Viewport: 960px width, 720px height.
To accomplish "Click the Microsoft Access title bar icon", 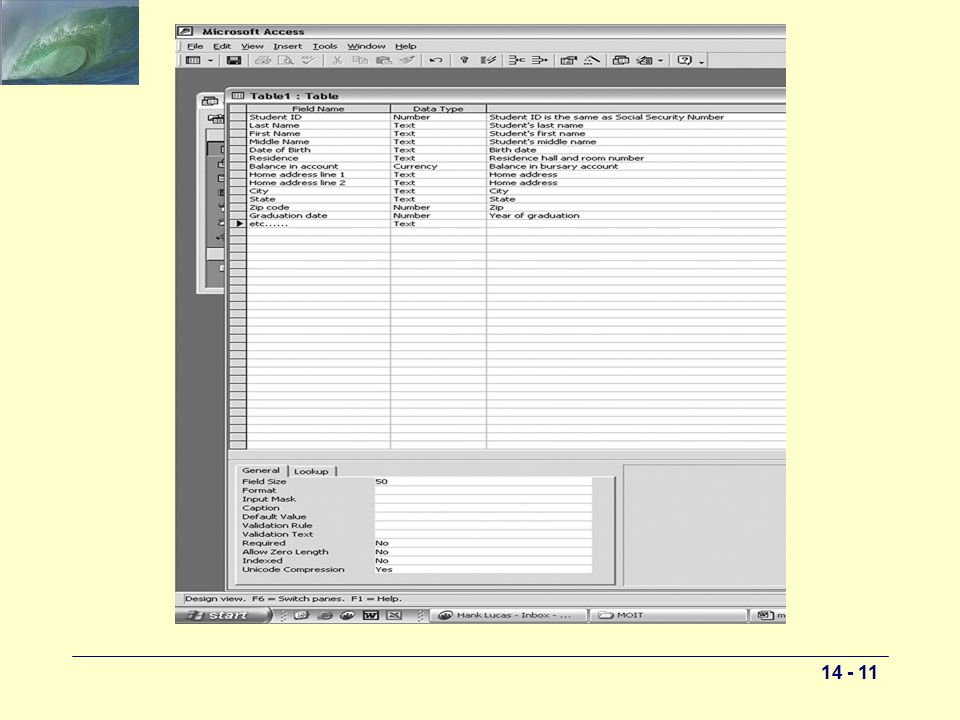I will pyautogui.click(x=186, y=31).
